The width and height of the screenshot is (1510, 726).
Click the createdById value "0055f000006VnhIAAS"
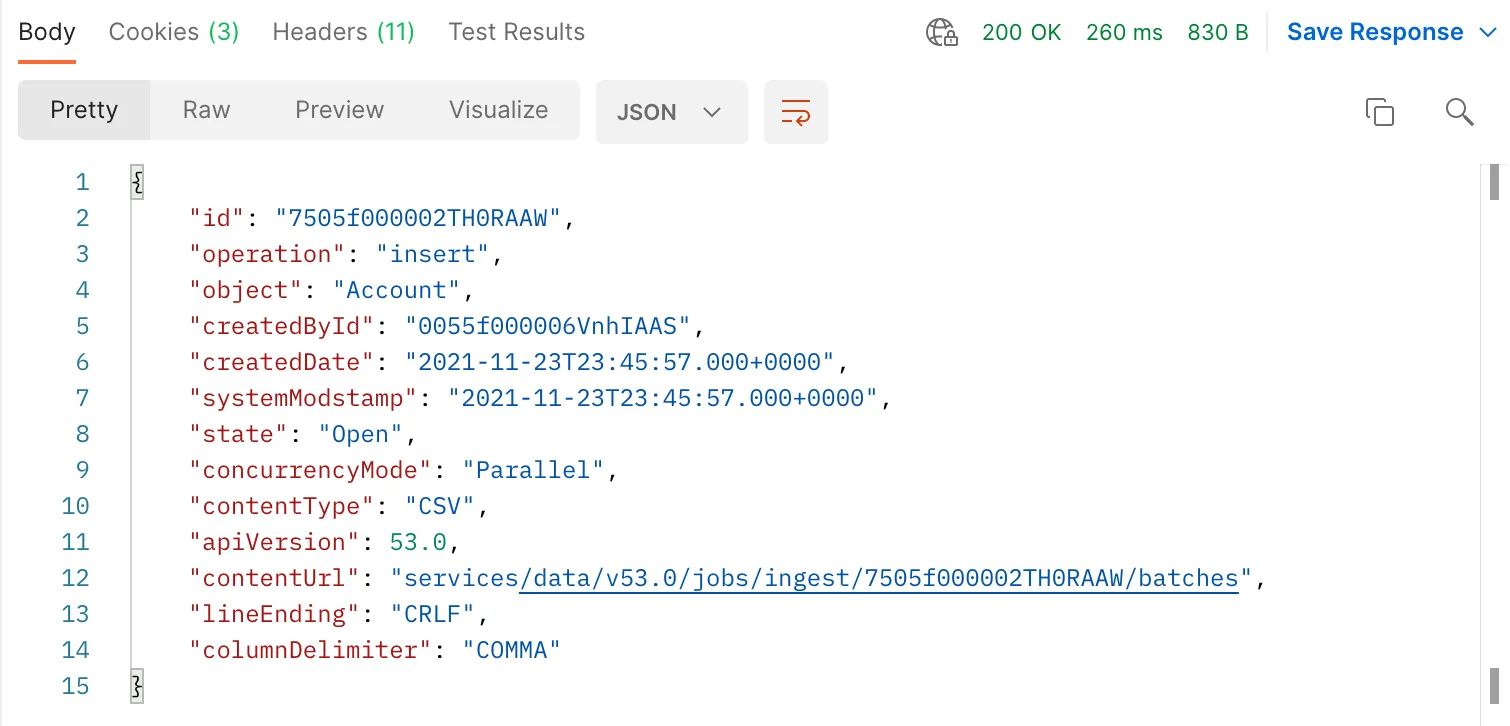pyautogui.click(x=548, y=326)
